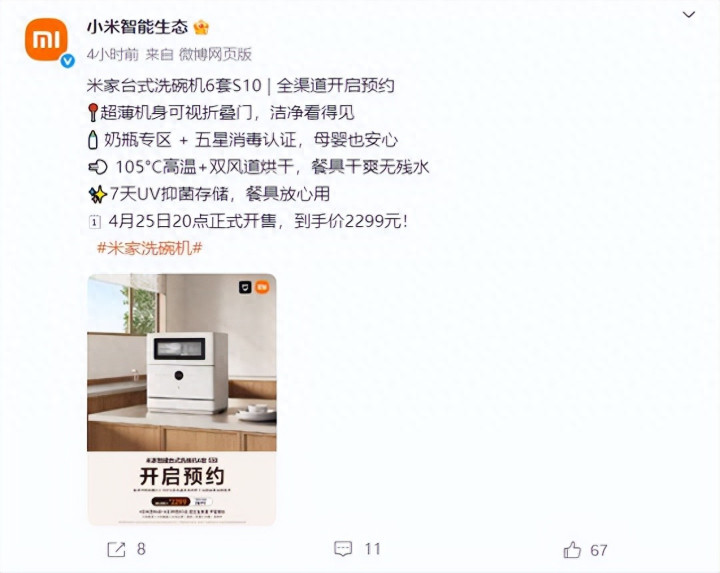The height and width of the screenshot is (573, 720).
Task: Click the blue verified badge on avatar
Action: tap(68, 61)
